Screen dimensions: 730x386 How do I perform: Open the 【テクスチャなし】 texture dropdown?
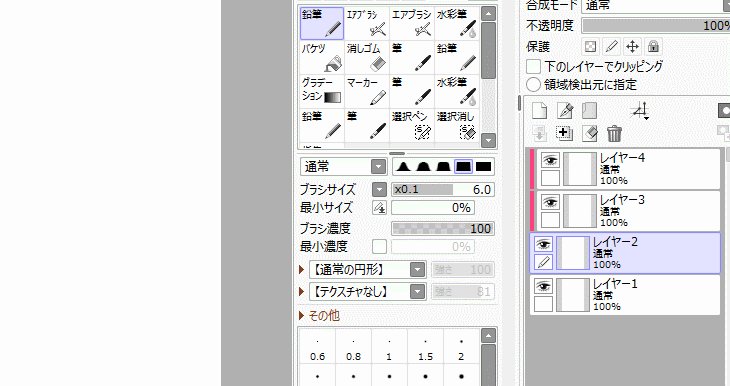tap(368, 291)
